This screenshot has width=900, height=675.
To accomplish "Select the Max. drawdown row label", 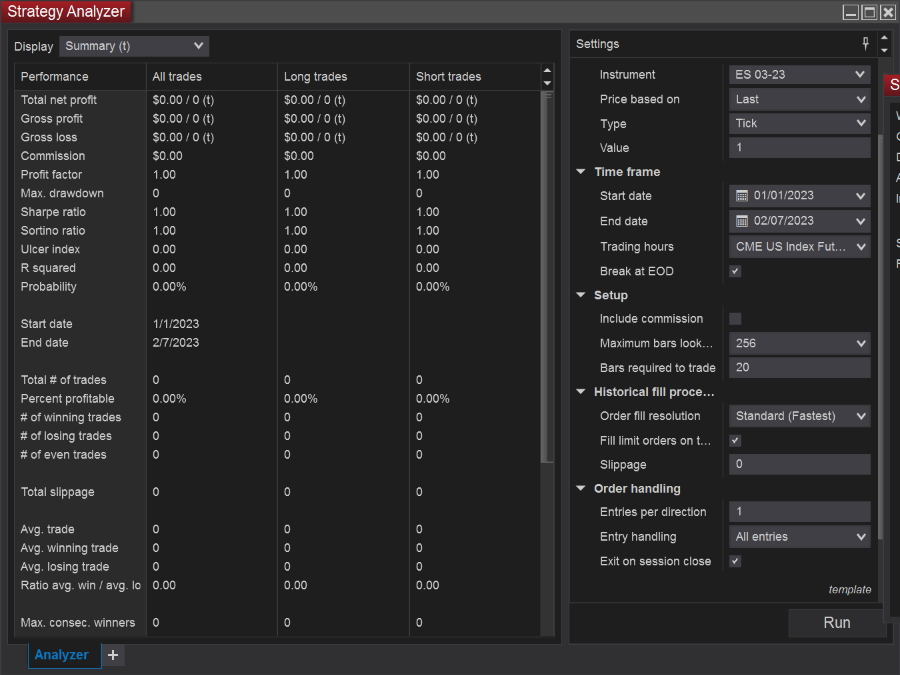I will click(62, 193).
